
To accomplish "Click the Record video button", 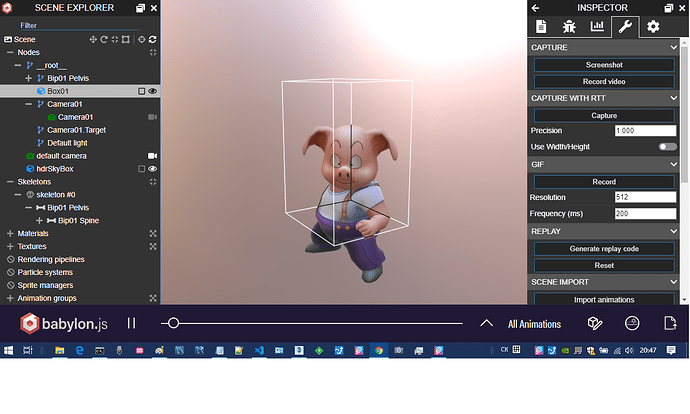I will tap(604, 82).
